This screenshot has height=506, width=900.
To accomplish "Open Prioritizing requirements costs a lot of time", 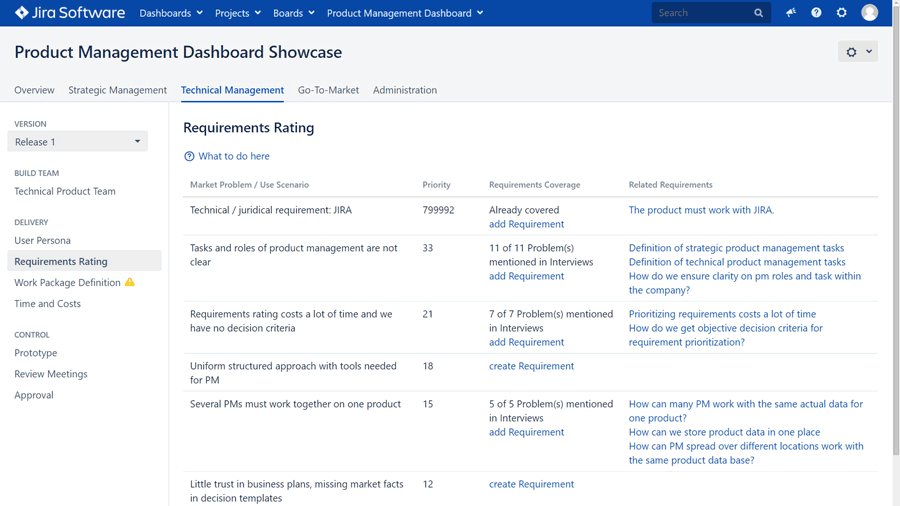I will point(722,314).
